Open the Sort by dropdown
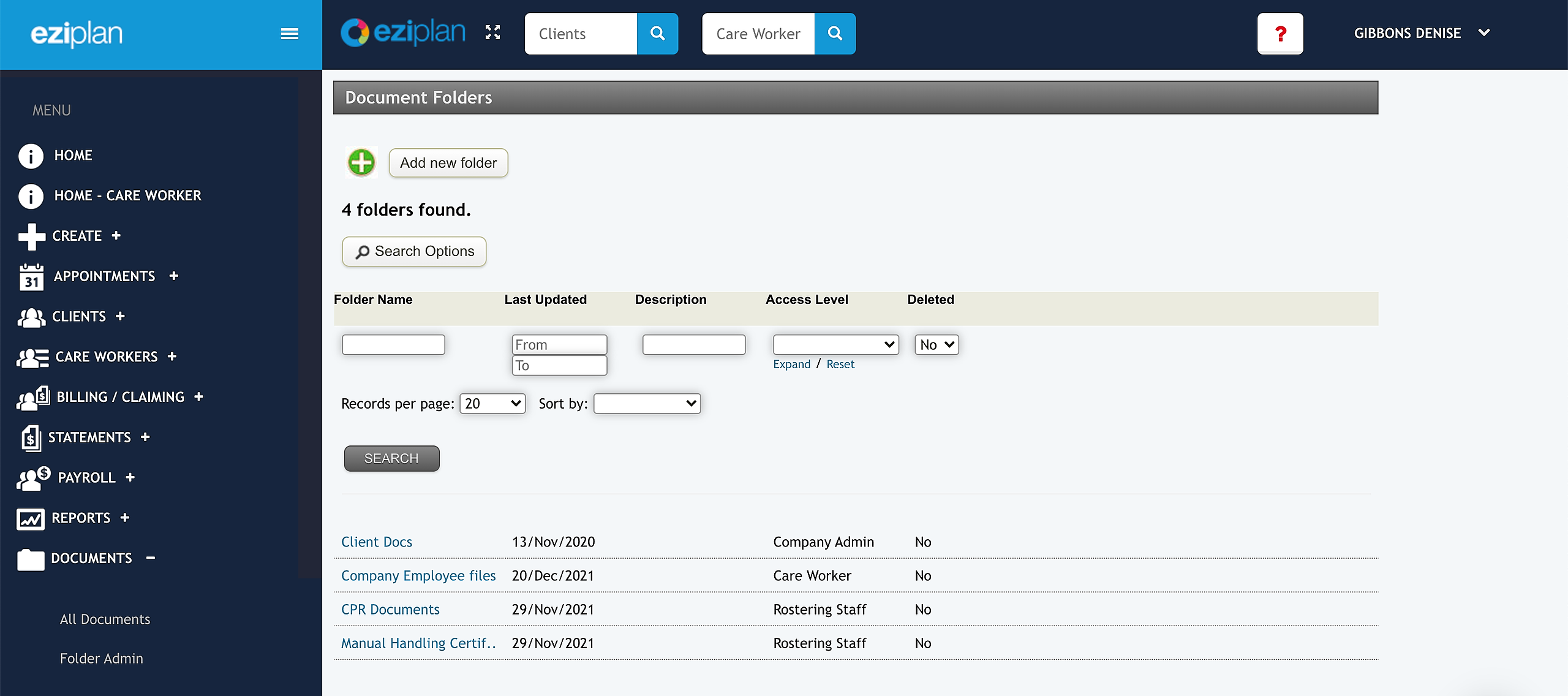The image size is (1568, 696). click(x=647, y=404)
